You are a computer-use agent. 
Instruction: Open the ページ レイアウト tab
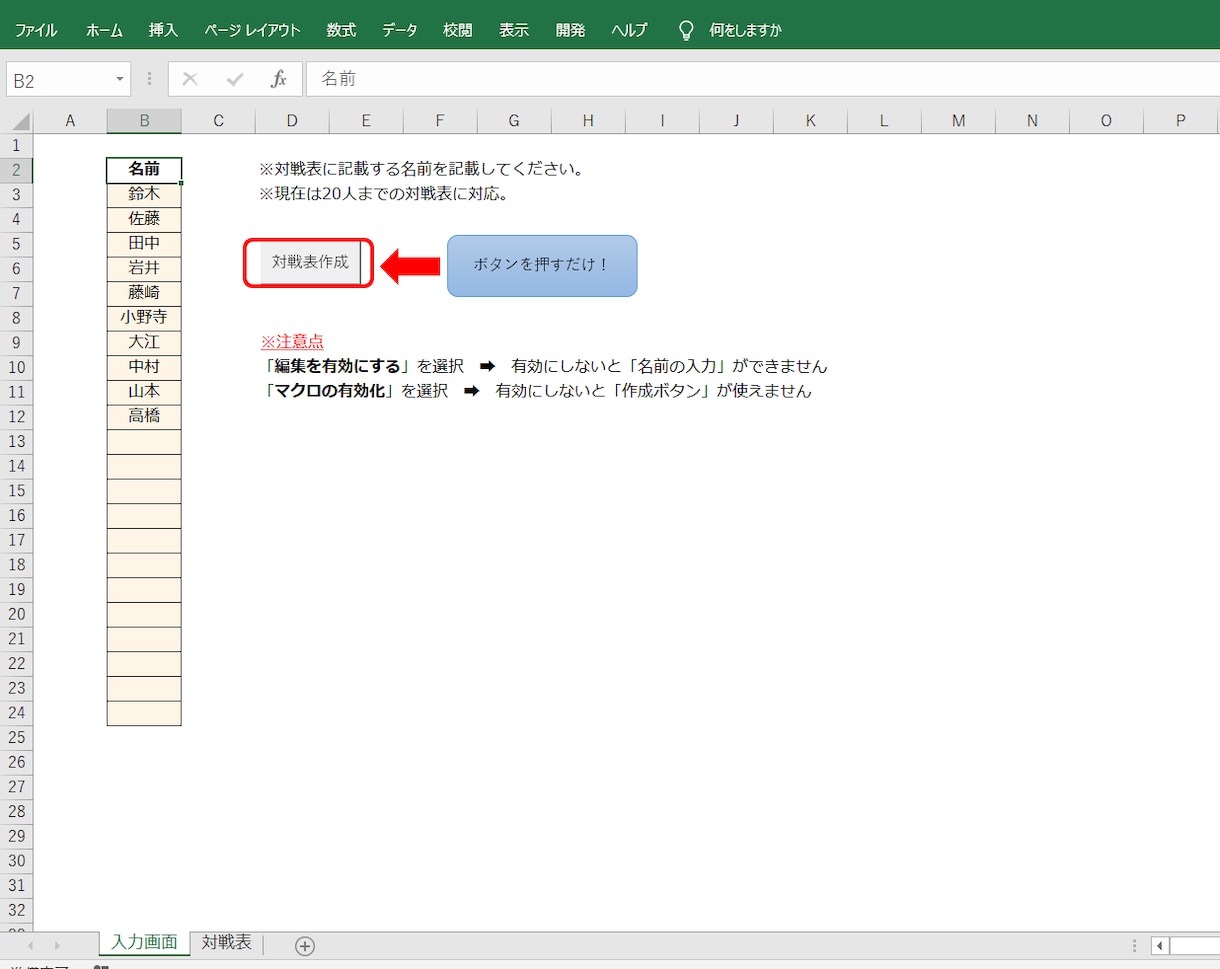point(252,30)
